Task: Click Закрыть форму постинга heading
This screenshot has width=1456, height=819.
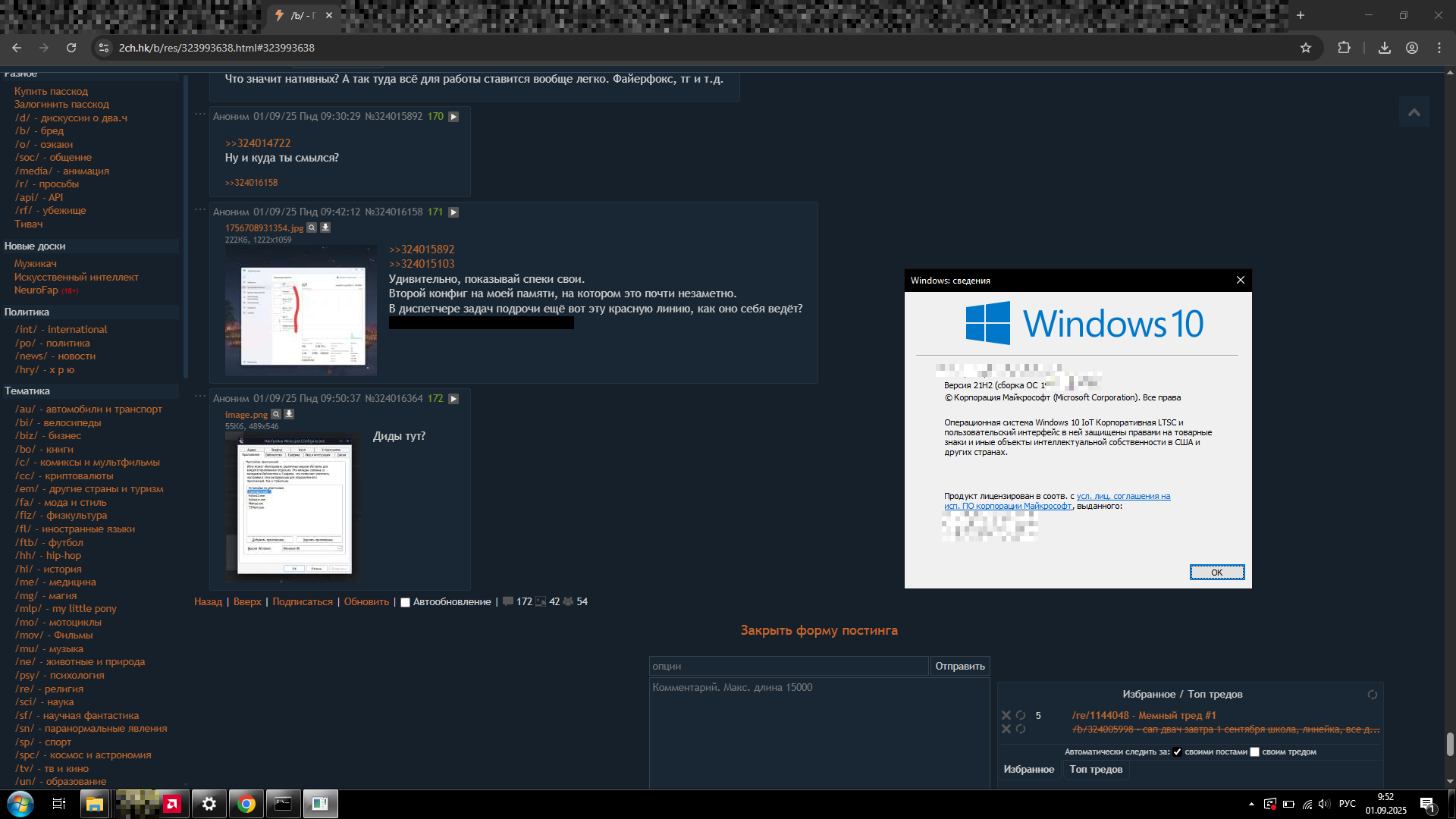Action: tap(819, 630)
